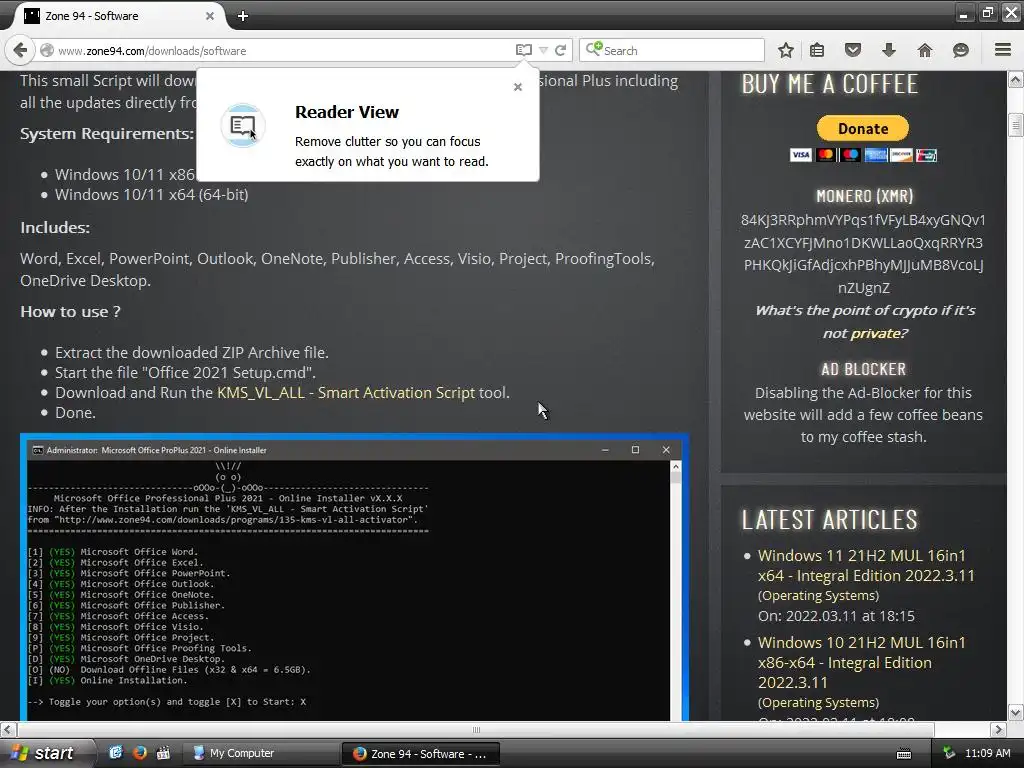This screenshot has width=1024, height=768.
Task: Click the horizontal scrollbar right arrow
Action: [x=998, y=729]
